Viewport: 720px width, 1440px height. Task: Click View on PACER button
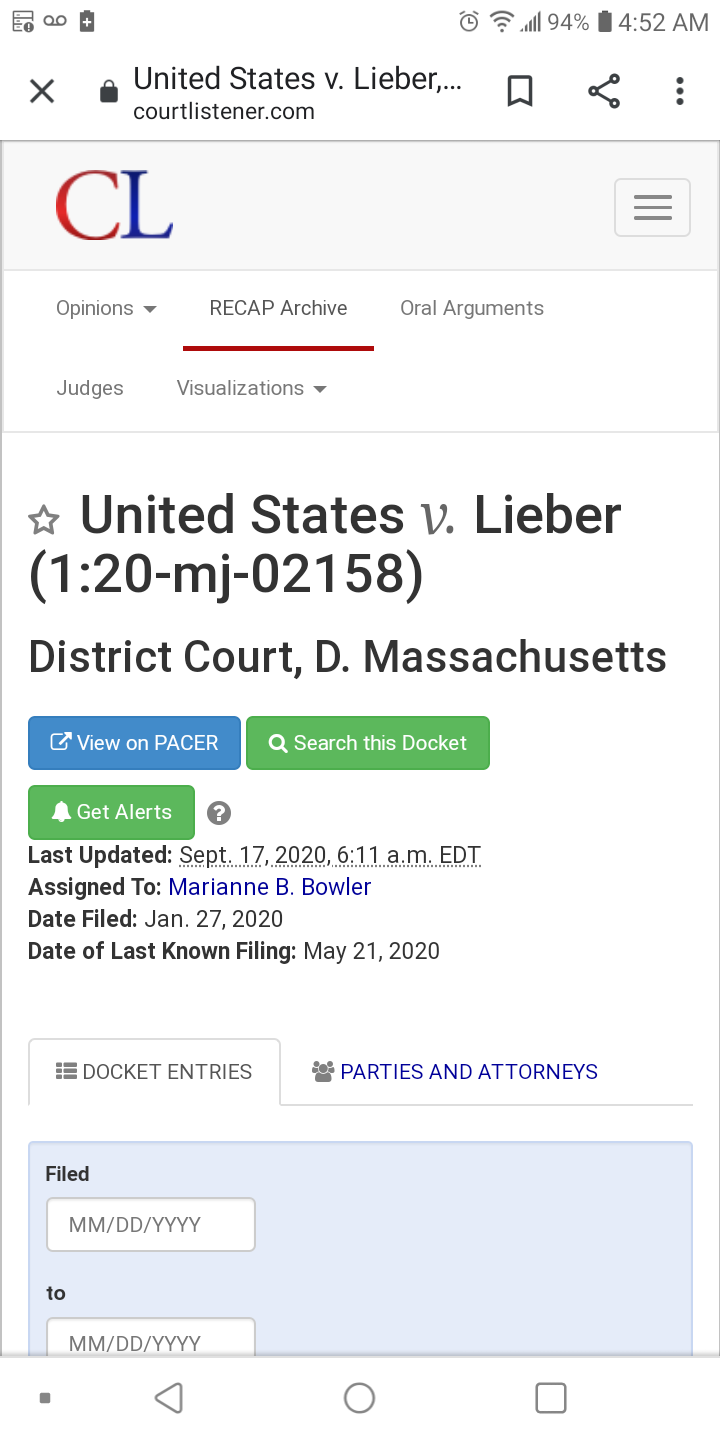[x=134, y=743]
